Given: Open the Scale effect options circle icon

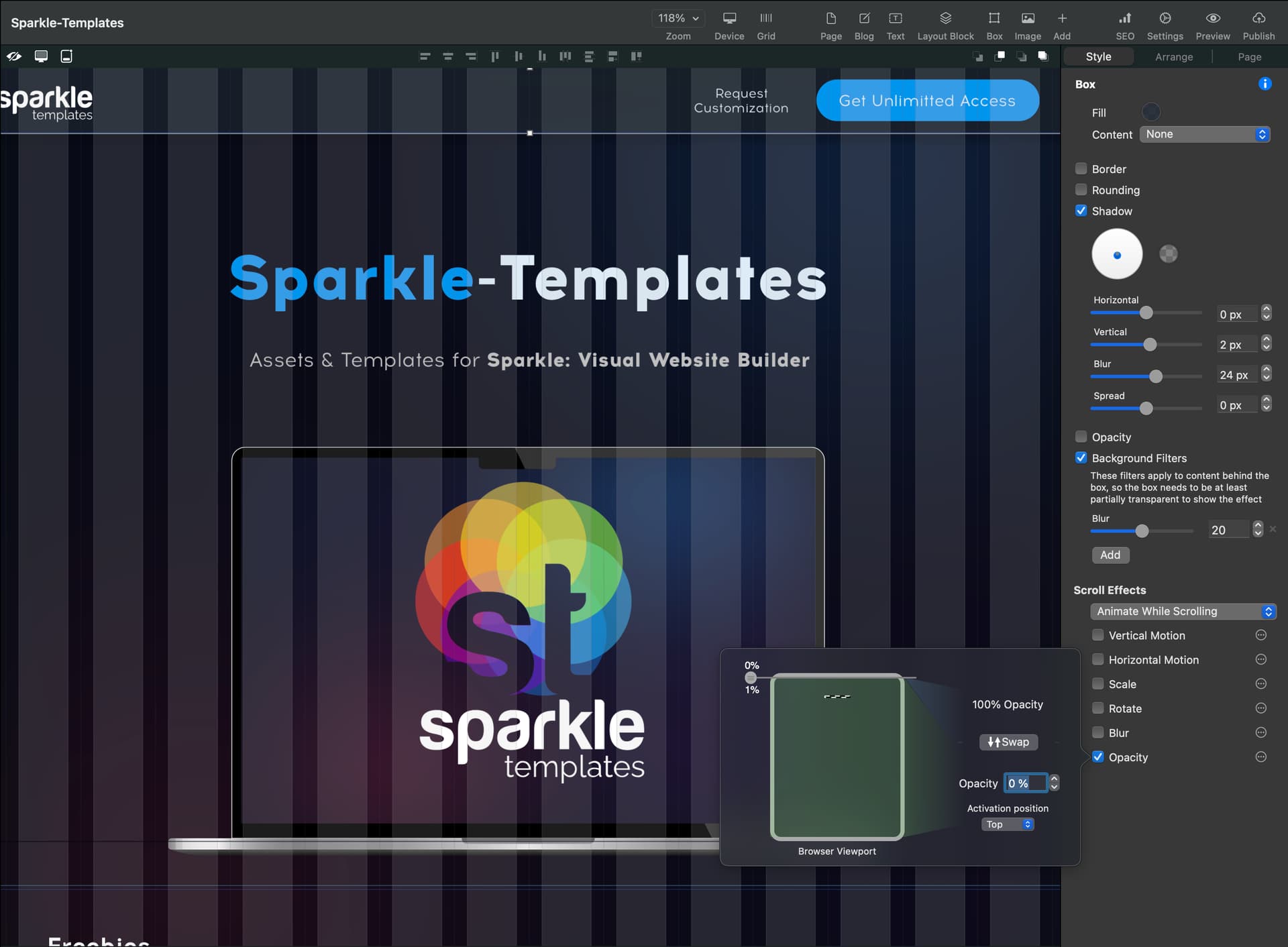Looking at the screenshot, I should (1261, 683).
